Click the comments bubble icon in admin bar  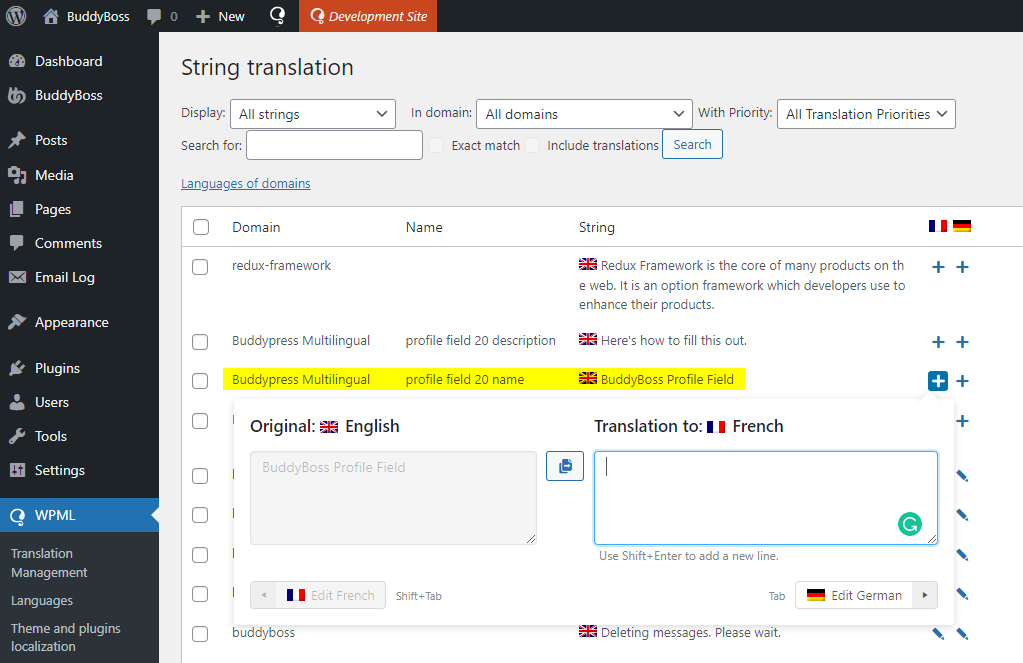point(155,16)
